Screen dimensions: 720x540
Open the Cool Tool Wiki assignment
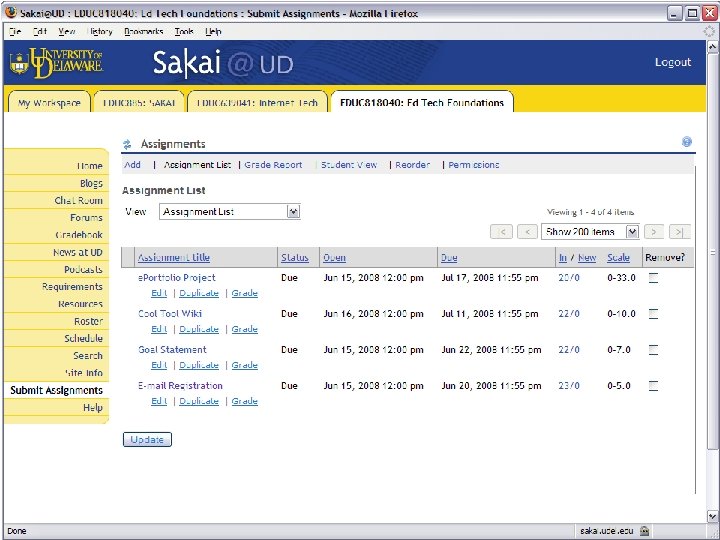click(170, 314)
